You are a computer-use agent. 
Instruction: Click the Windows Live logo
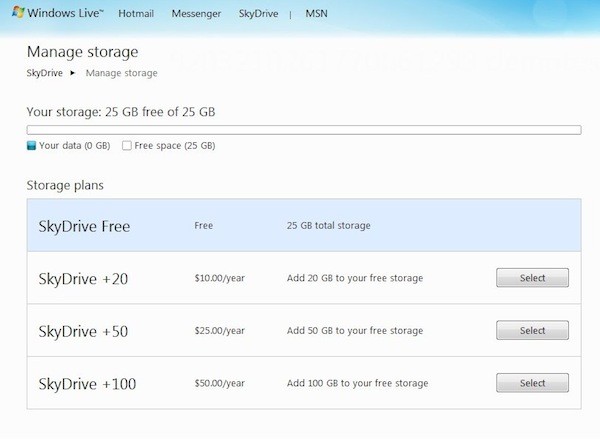[57, 13]
